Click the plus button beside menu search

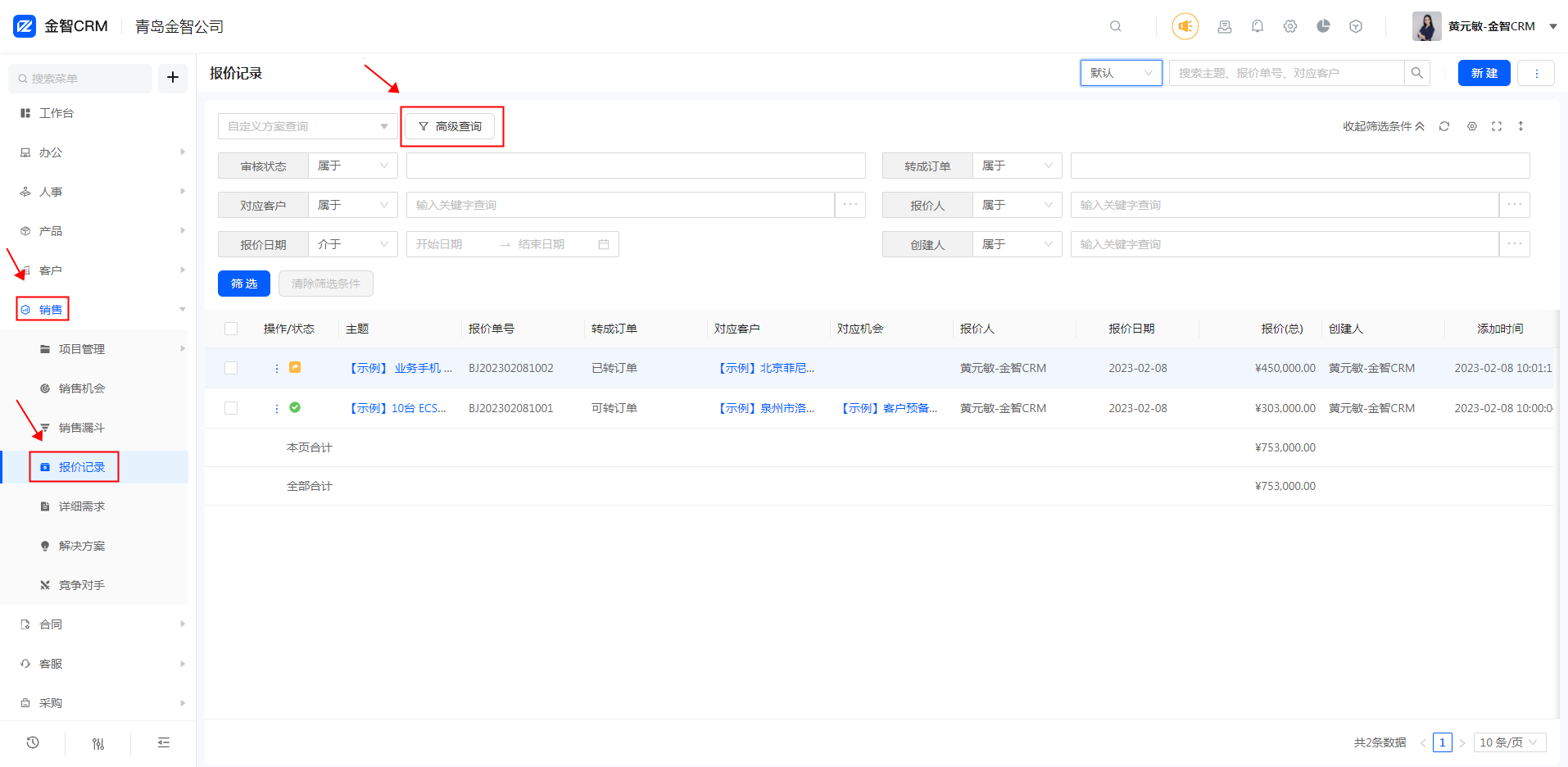173,77
